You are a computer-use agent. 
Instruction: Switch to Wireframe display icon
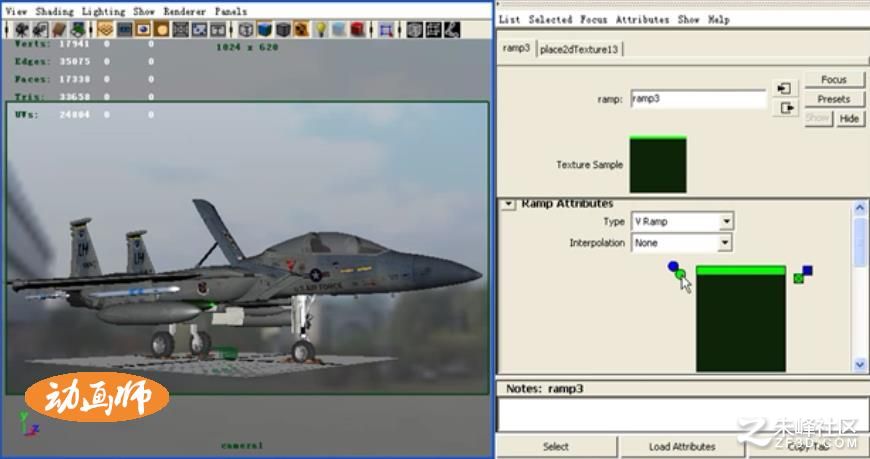point(246,30)
